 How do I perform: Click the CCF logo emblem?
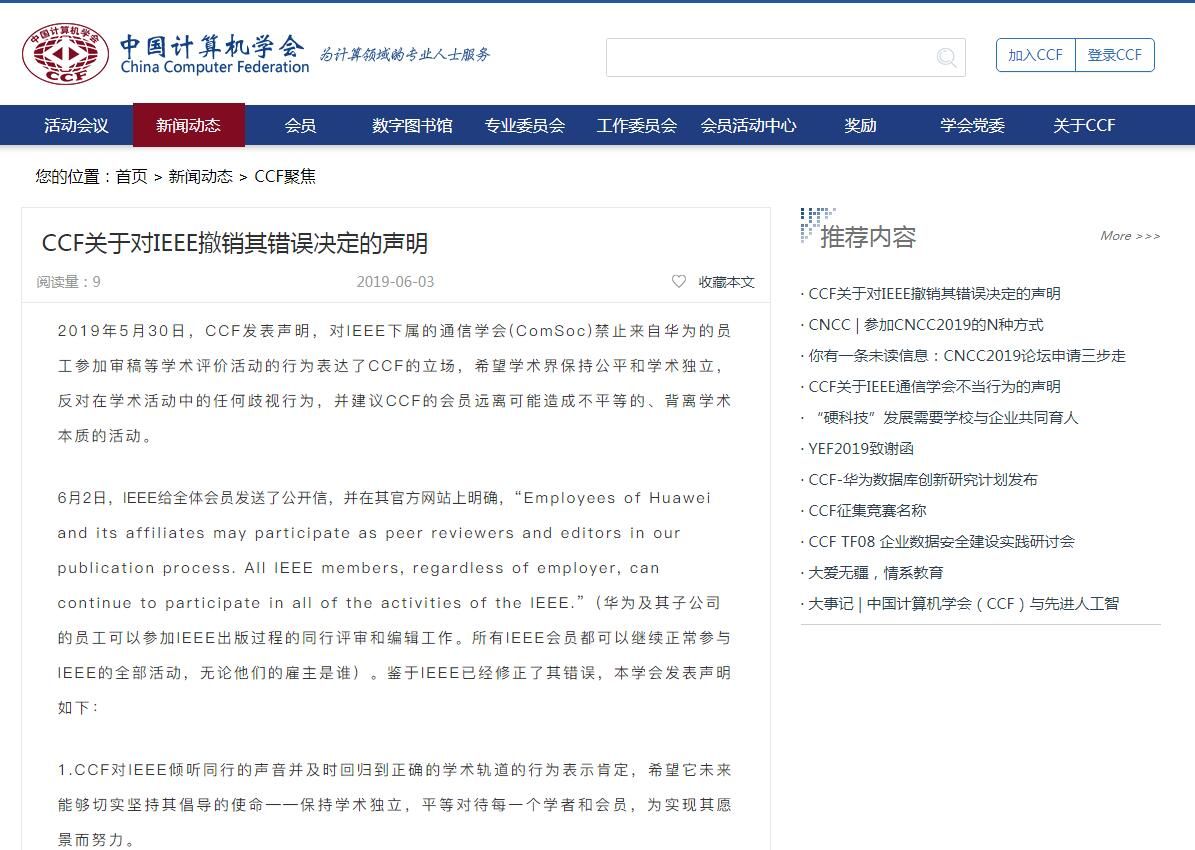point(66,54)
